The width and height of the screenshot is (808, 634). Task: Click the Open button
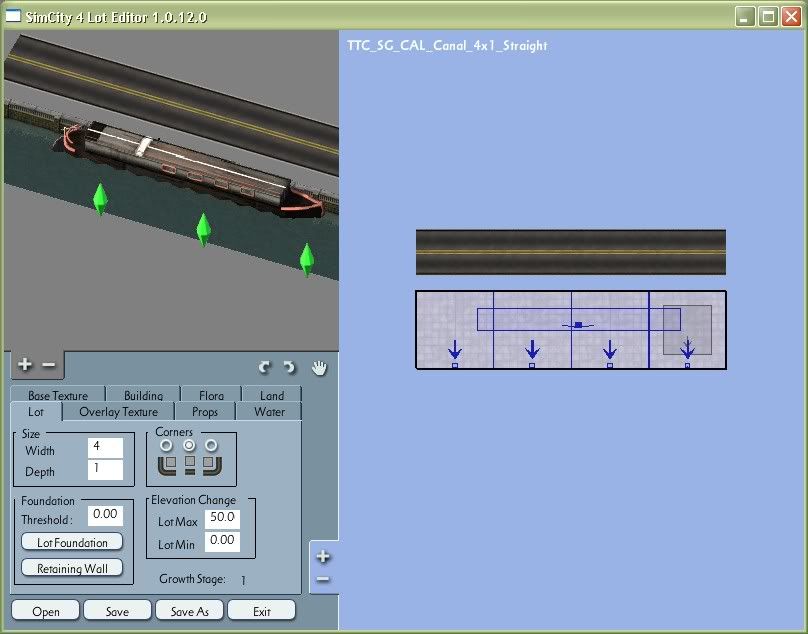(x=45, y=611)
